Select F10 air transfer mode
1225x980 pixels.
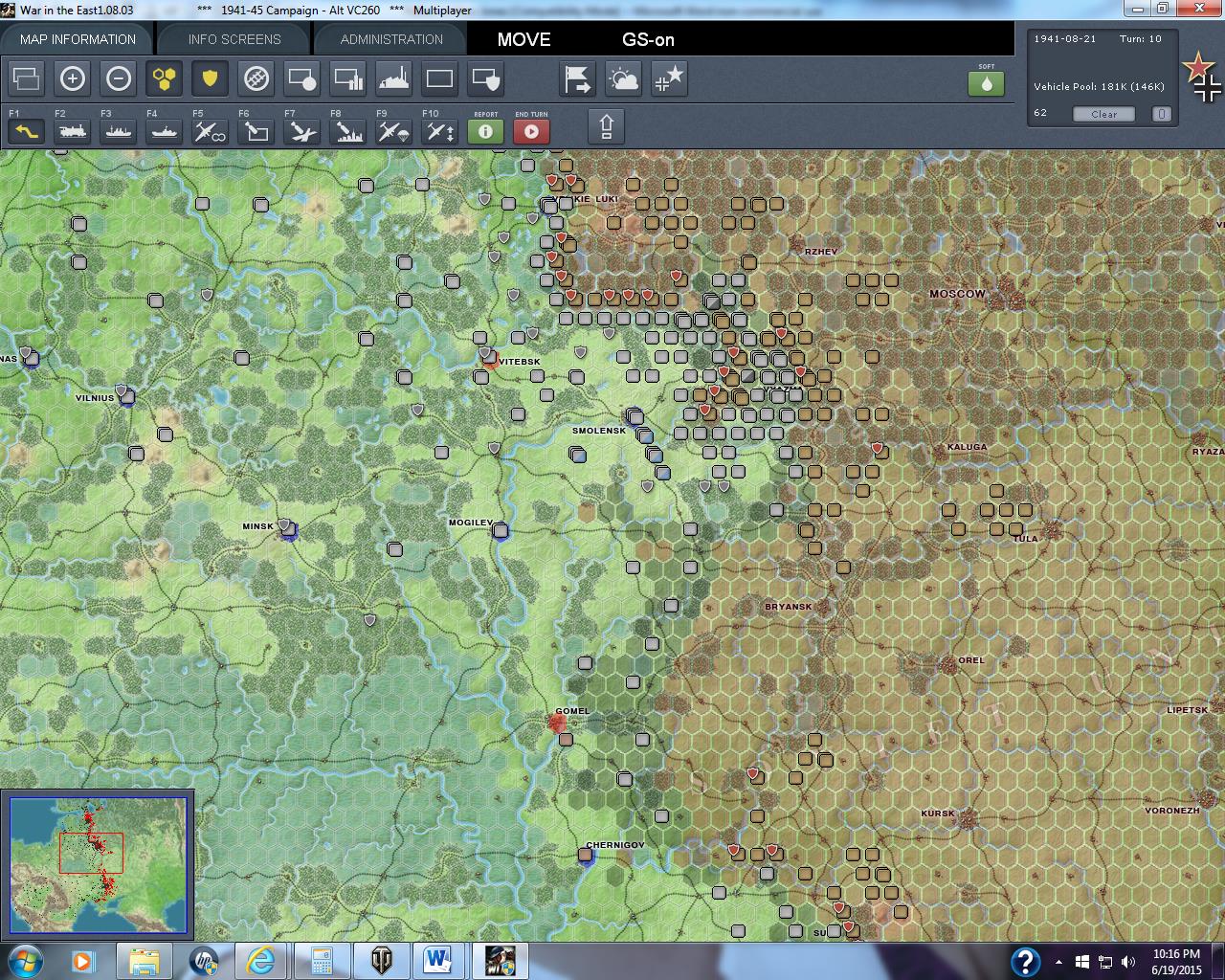(x=439, y=130)
